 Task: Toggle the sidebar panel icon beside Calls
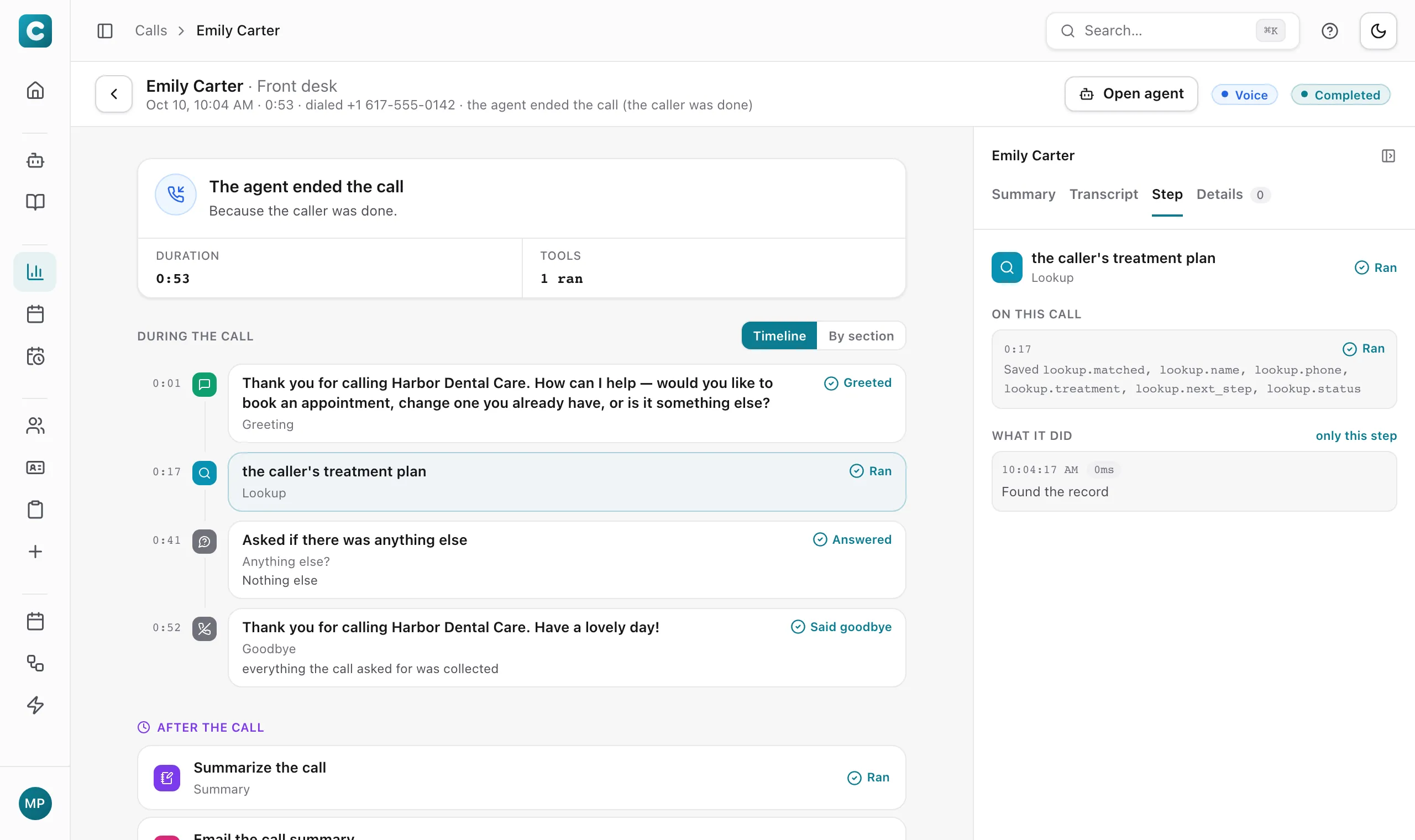(x=104, y=30)
